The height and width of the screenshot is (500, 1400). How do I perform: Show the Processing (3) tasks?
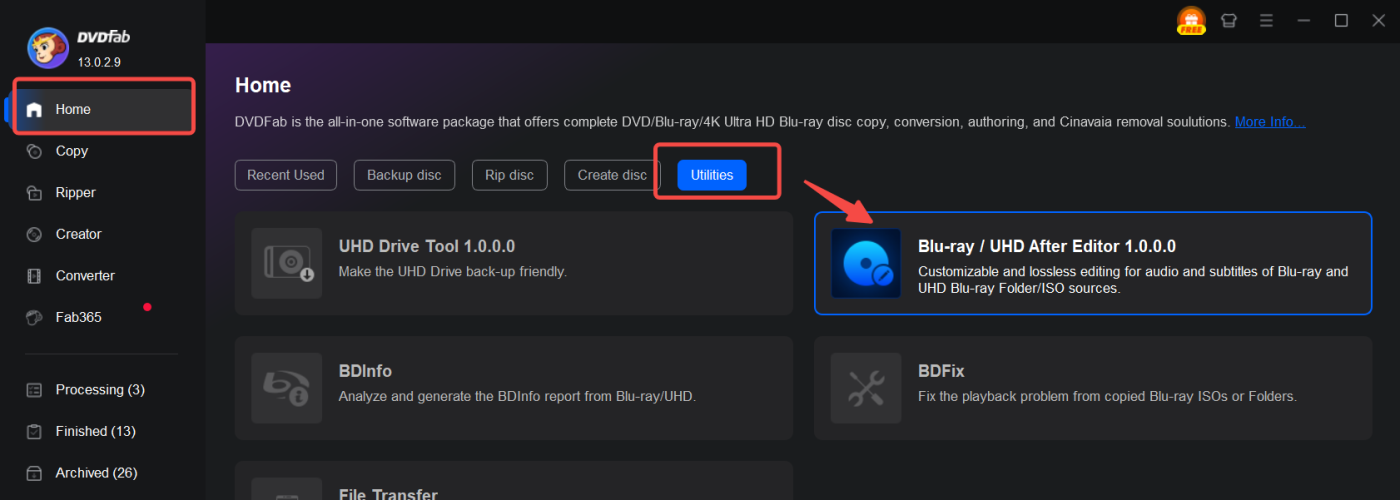[x=100, y=390]
